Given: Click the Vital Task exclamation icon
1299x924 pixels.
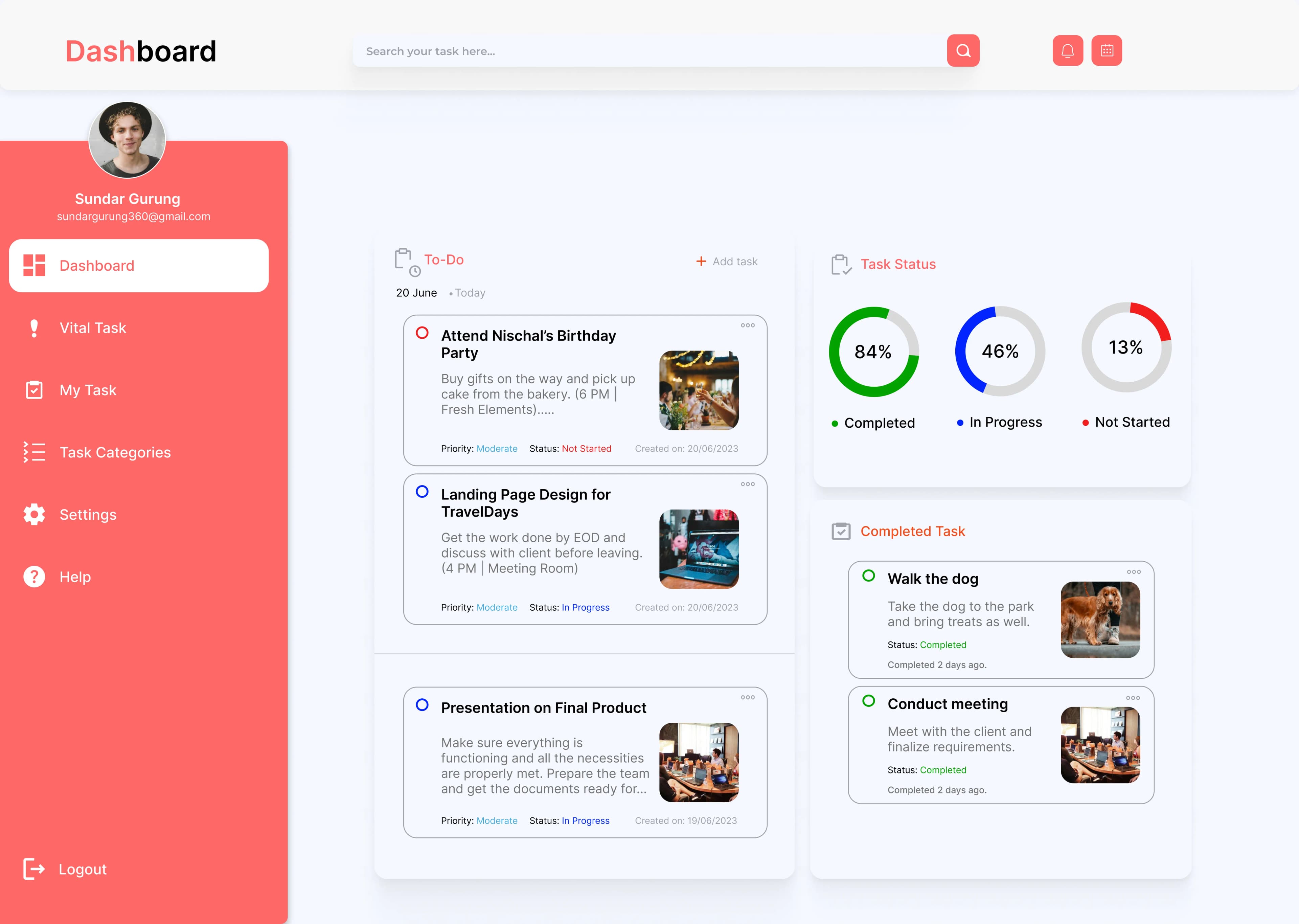Looking at the screenshot, I should click(34, 328).
